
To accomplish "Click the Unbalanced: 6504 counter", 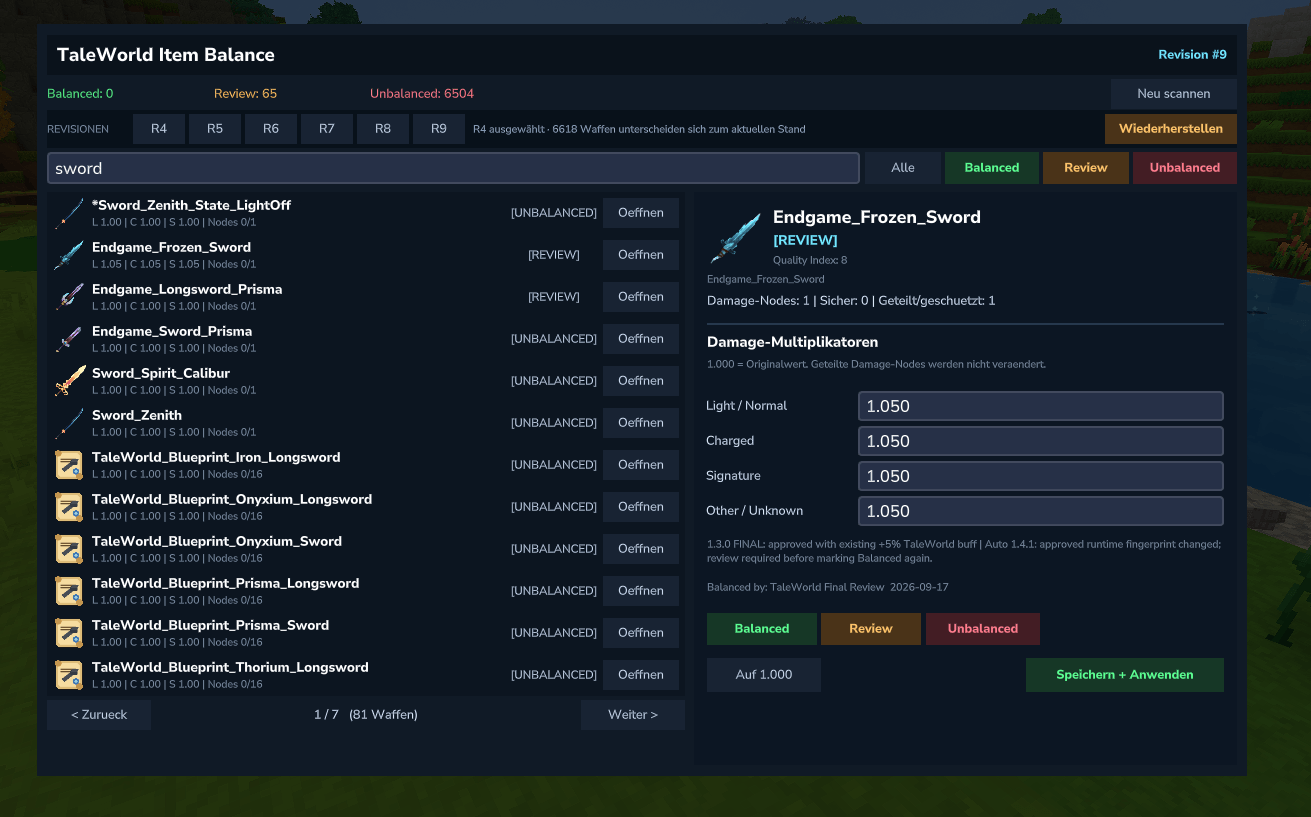I will (422, 94).
